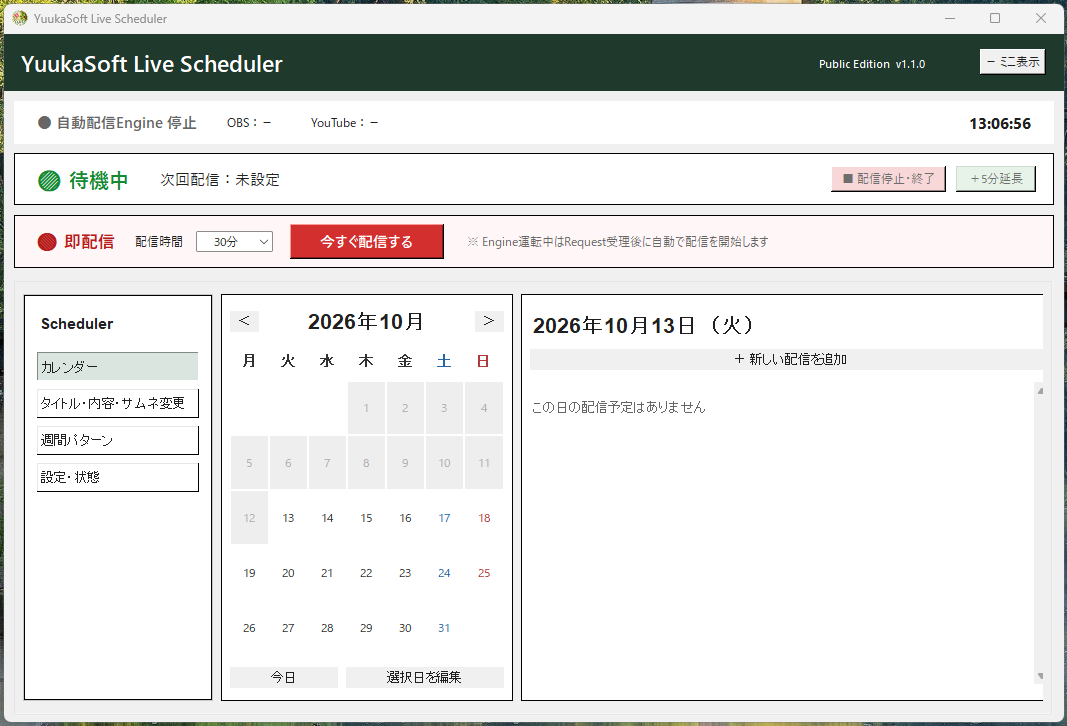The width and height of the screenshot is (1067, 726).
Task: Go to next month with > arrow
Action: point(489,321)
